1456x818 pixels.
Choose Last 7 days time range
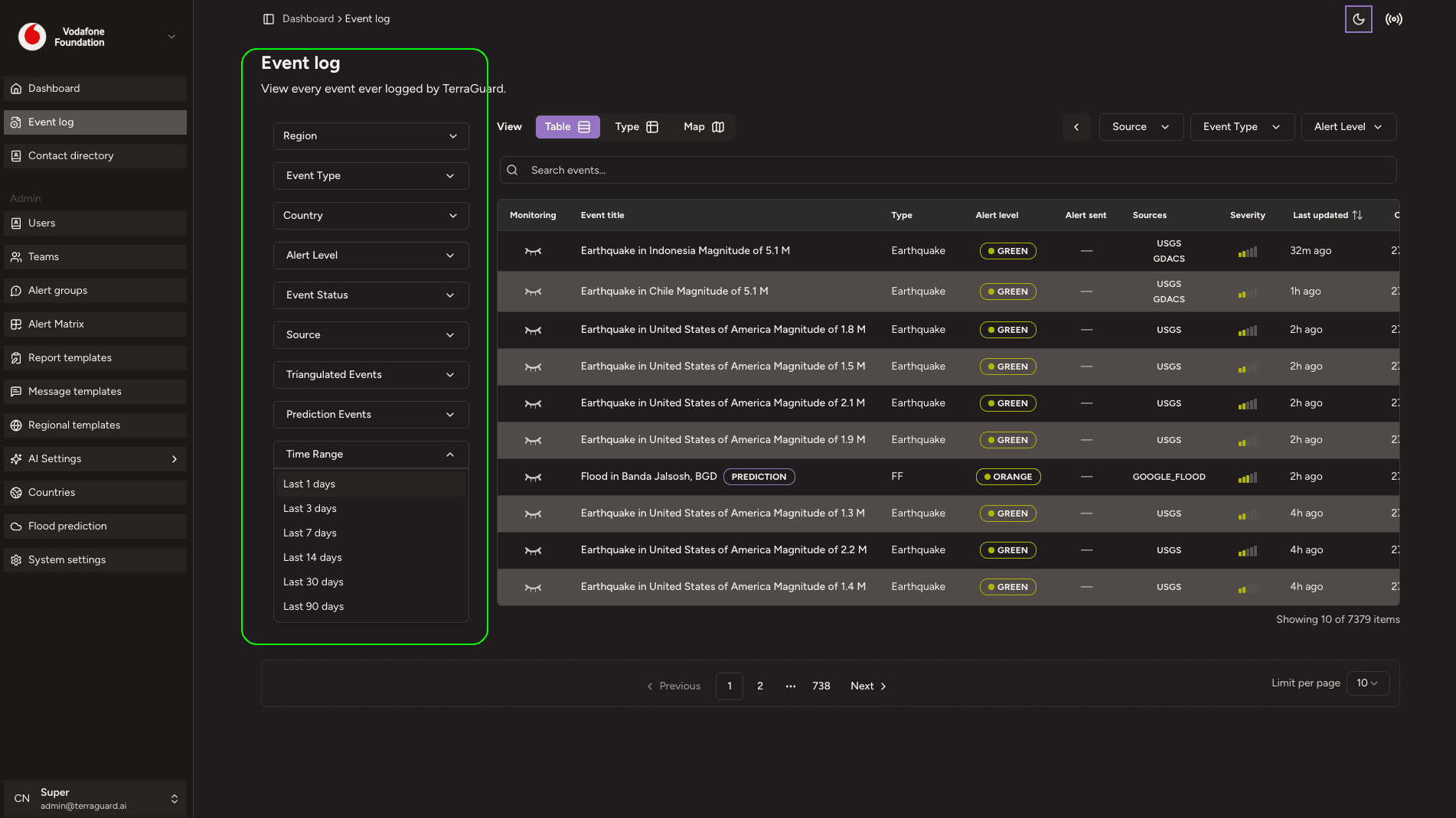[371, 533]
